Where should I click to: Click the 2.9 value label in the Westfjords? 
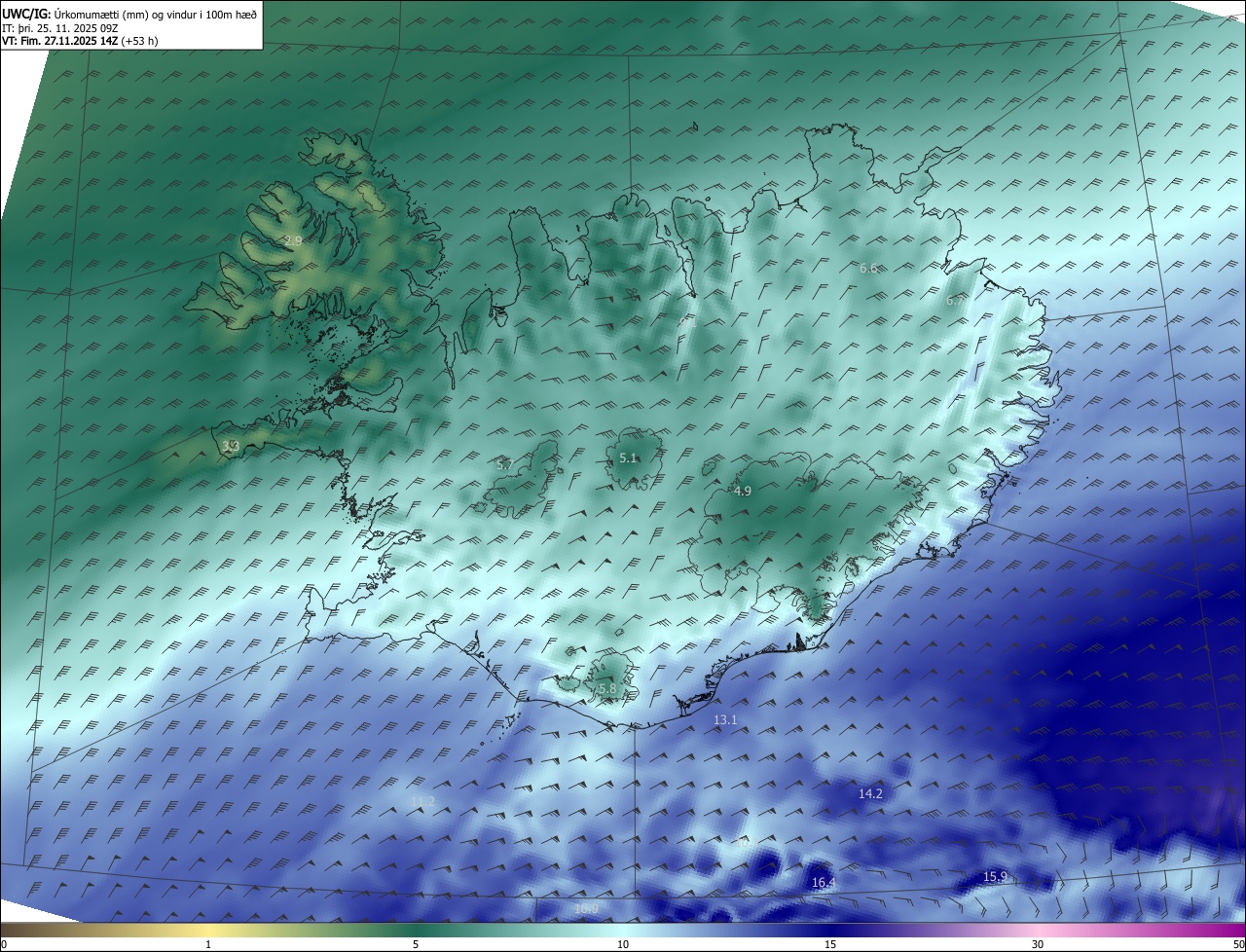pyautogui.click(x=293, y=239)
